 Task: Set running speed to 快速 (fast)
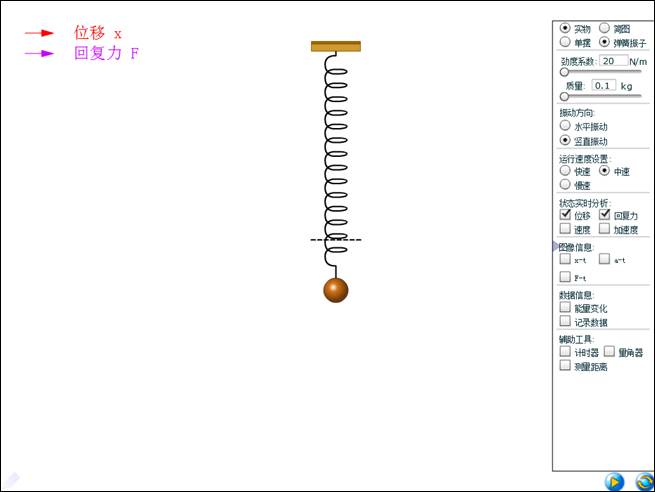tap(566, 171)
